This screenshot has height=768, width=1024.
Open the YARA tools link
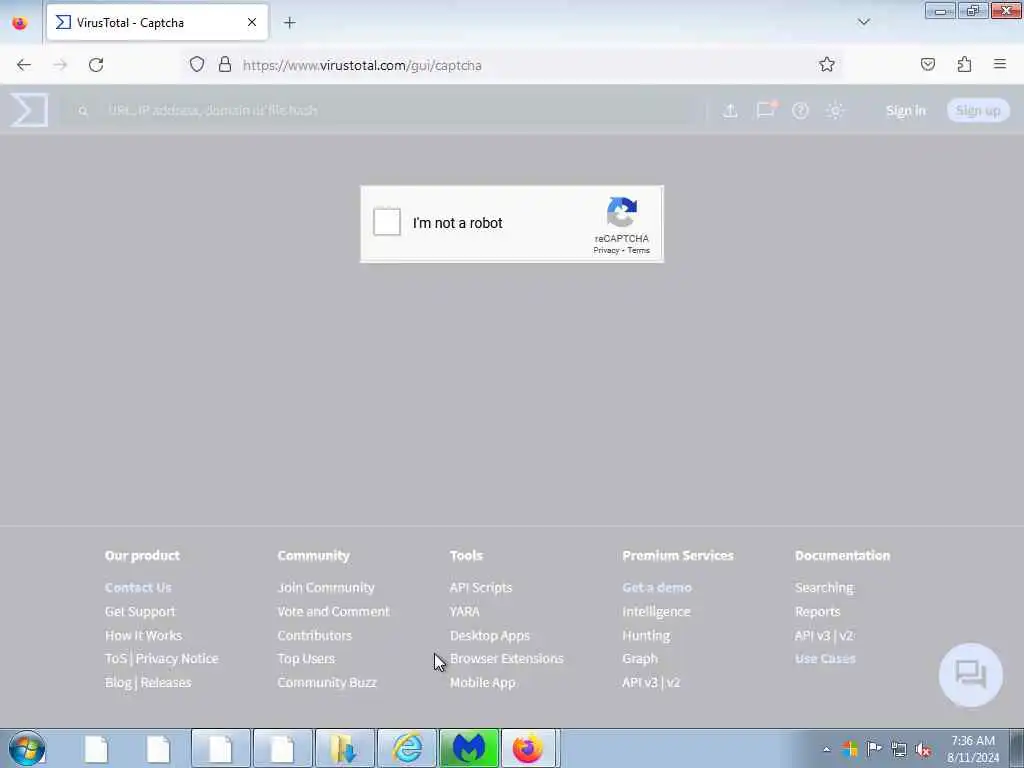pos(464,611)
